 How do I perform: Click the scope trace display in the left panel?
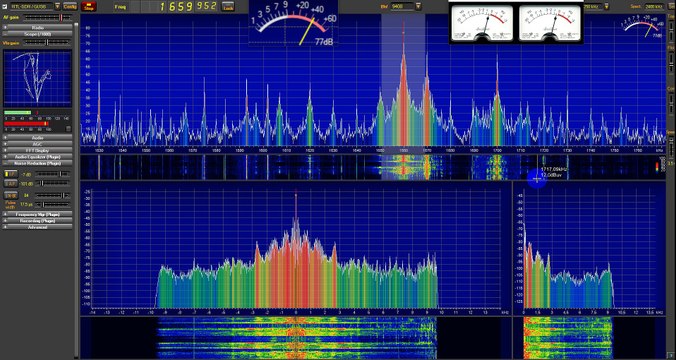point(38,78)
